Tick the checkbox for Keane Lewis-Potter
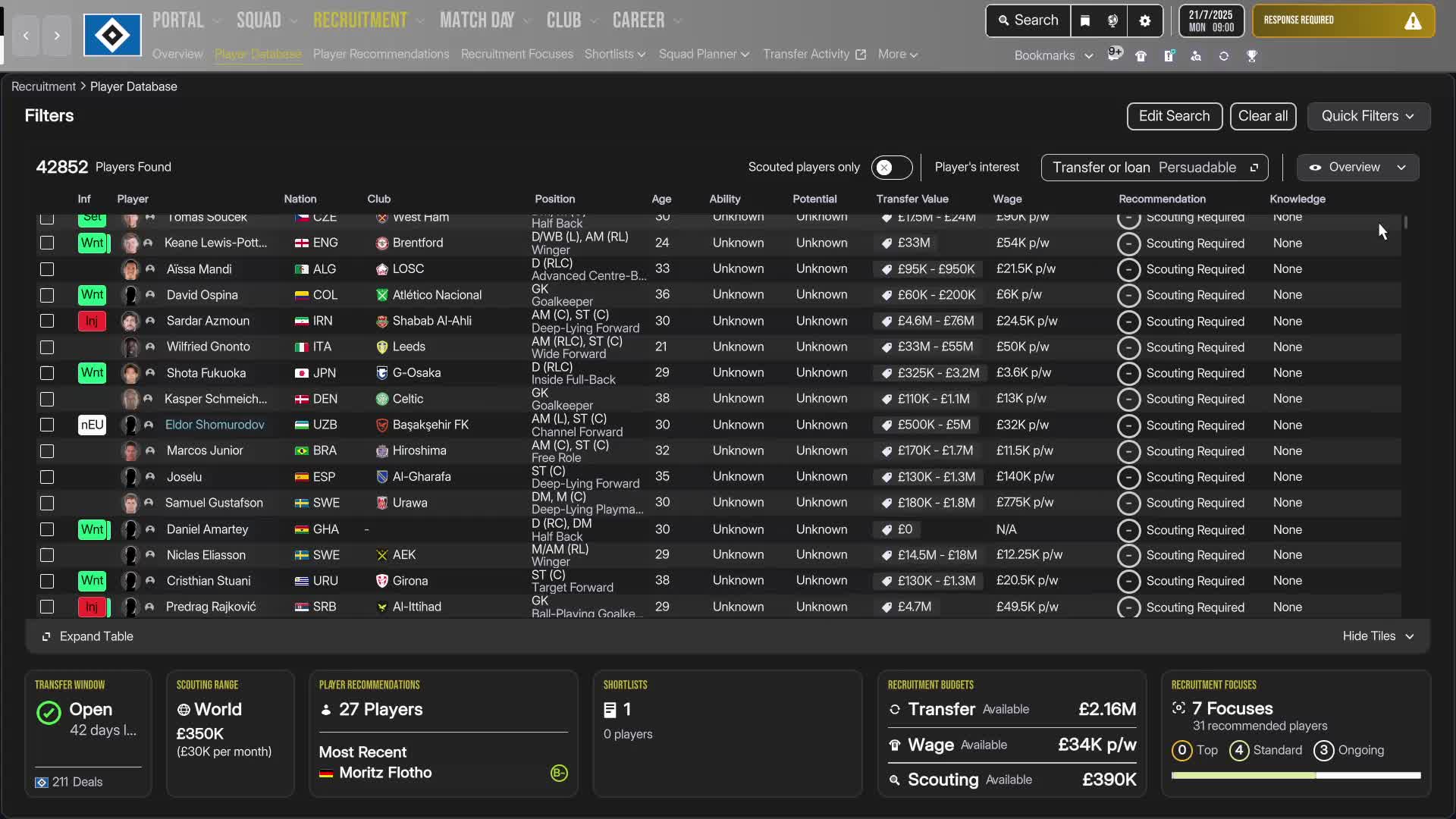Image resolution: width=1456 pixels, height=819 pixels. click(x=47, y=243)
